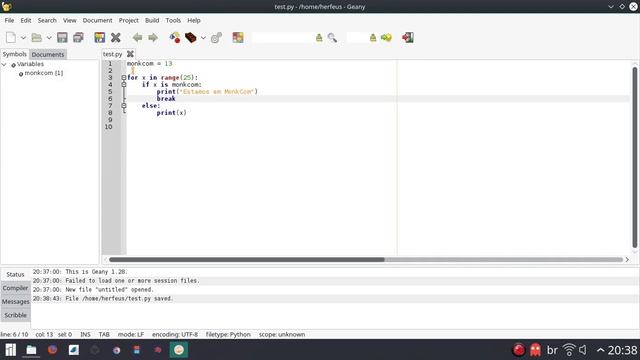Click the Build brick icon
Screen dimensions: 640x360
pos(191,38)
